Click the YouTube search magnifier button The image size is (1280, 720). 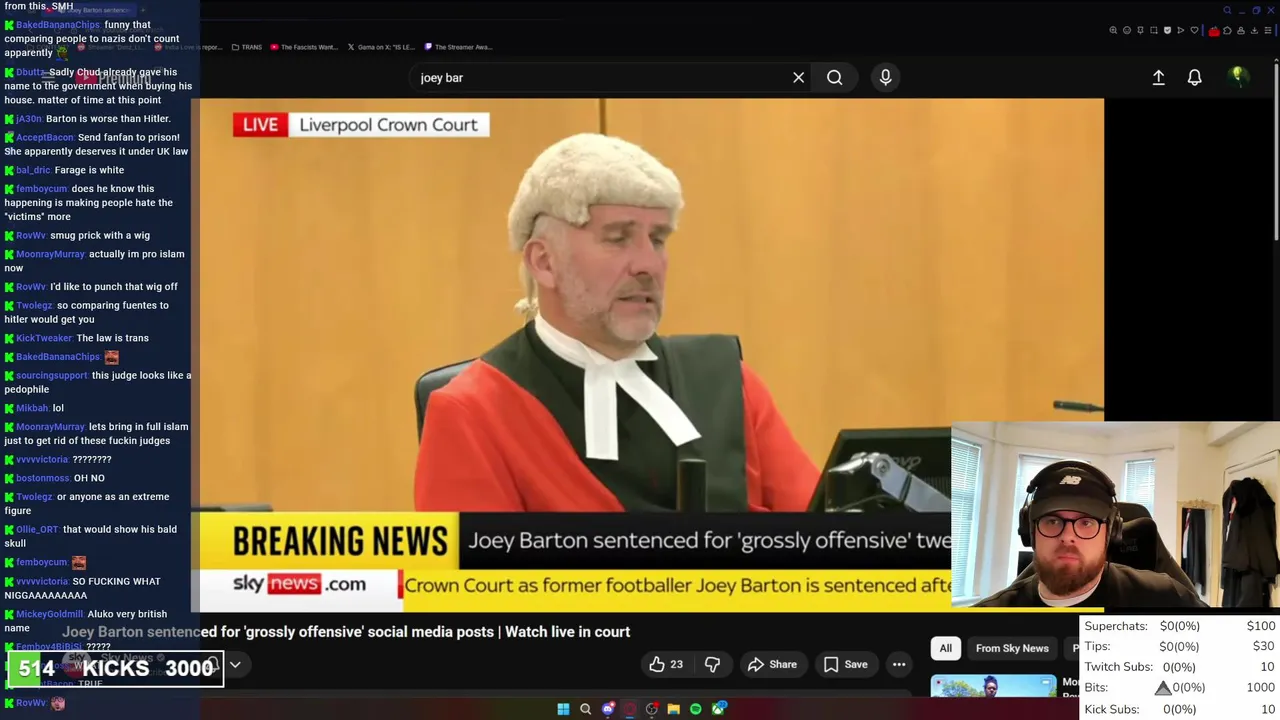pos(834,78)
